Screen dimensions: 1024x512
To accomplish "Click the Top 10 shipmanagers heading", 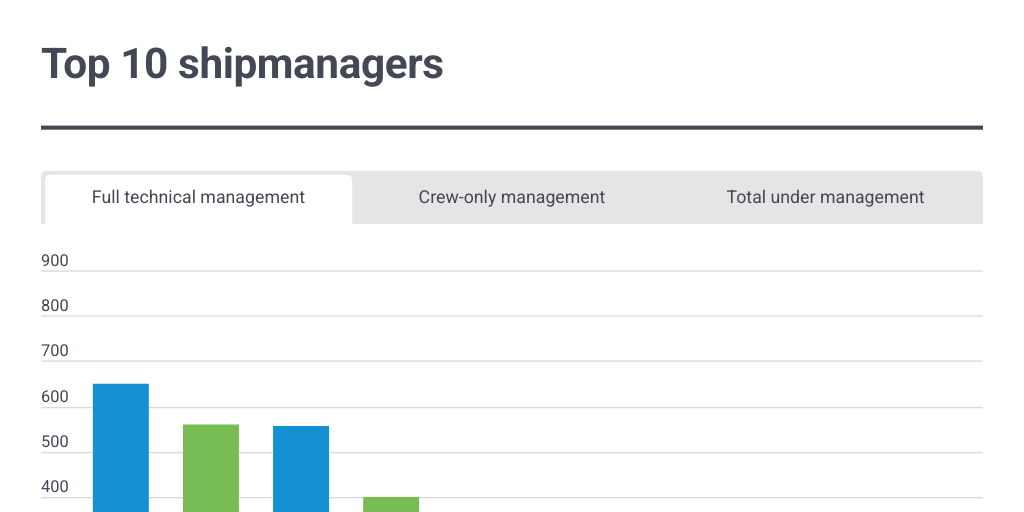I will coord(242,64).
